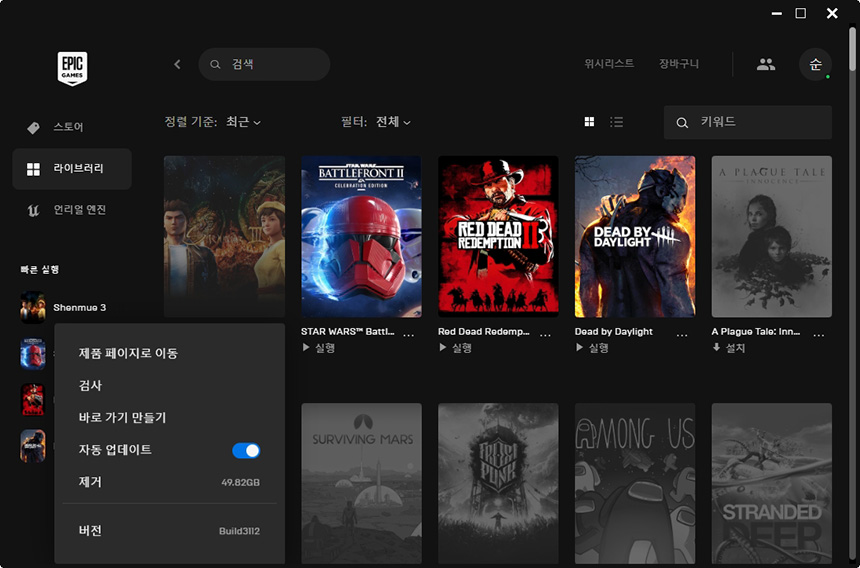The image size is (860, 568).
Task: Click Shenmue 3 label in quick launch
Action: click(x=80, y=308)
